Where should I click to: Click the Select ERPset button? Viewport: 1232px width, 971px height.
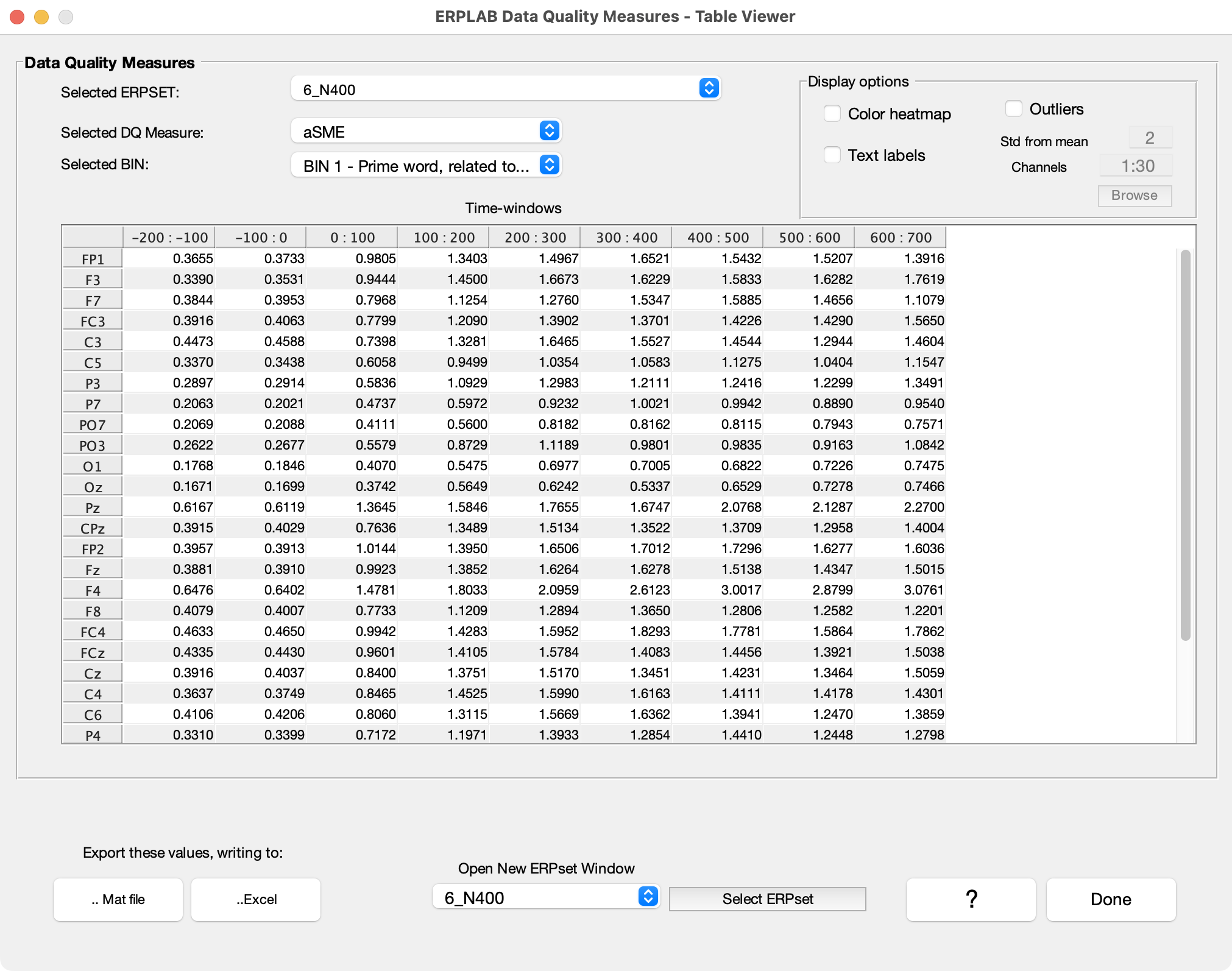coord(767,899)
